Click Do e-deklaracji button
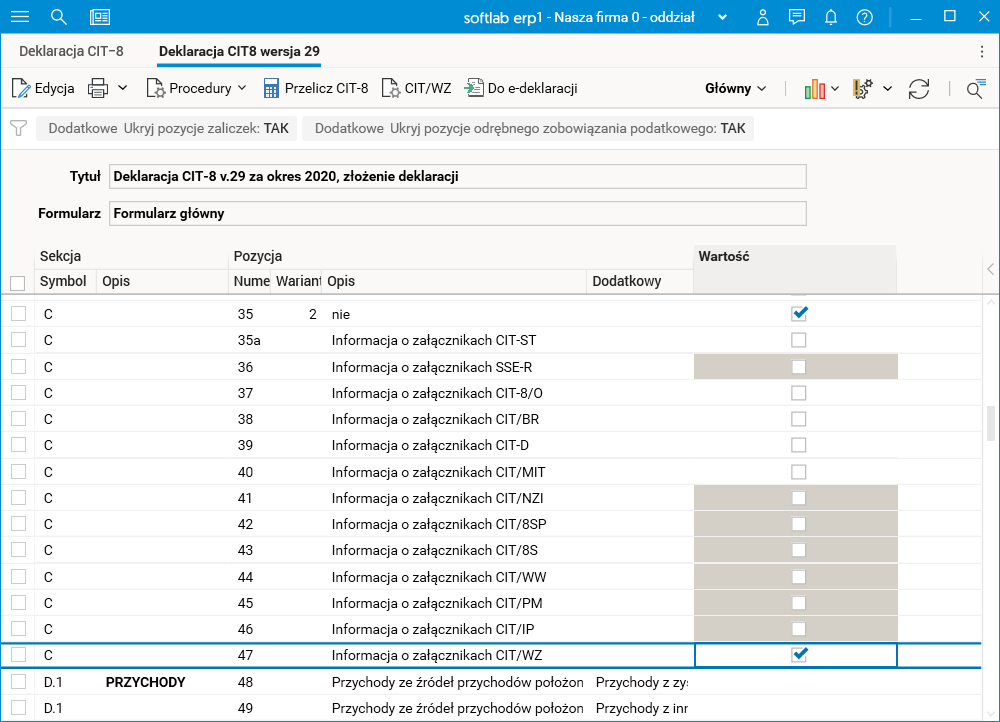 (521, 88)
